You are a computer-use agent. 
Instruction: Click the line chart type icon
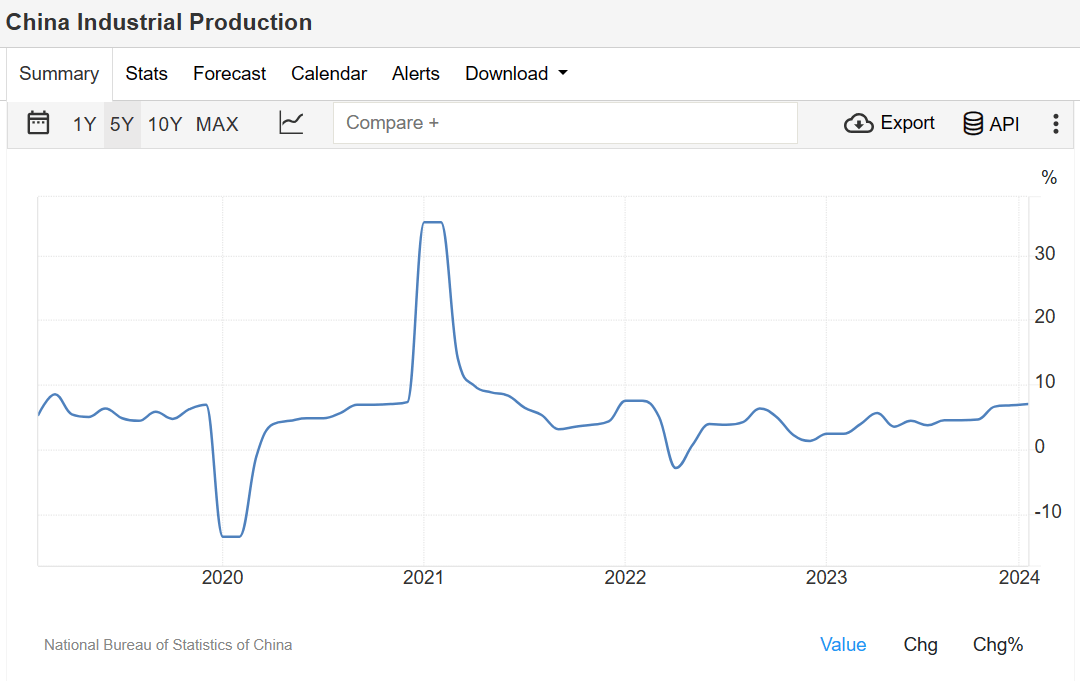pyautogui.click(x=291, y=123)
